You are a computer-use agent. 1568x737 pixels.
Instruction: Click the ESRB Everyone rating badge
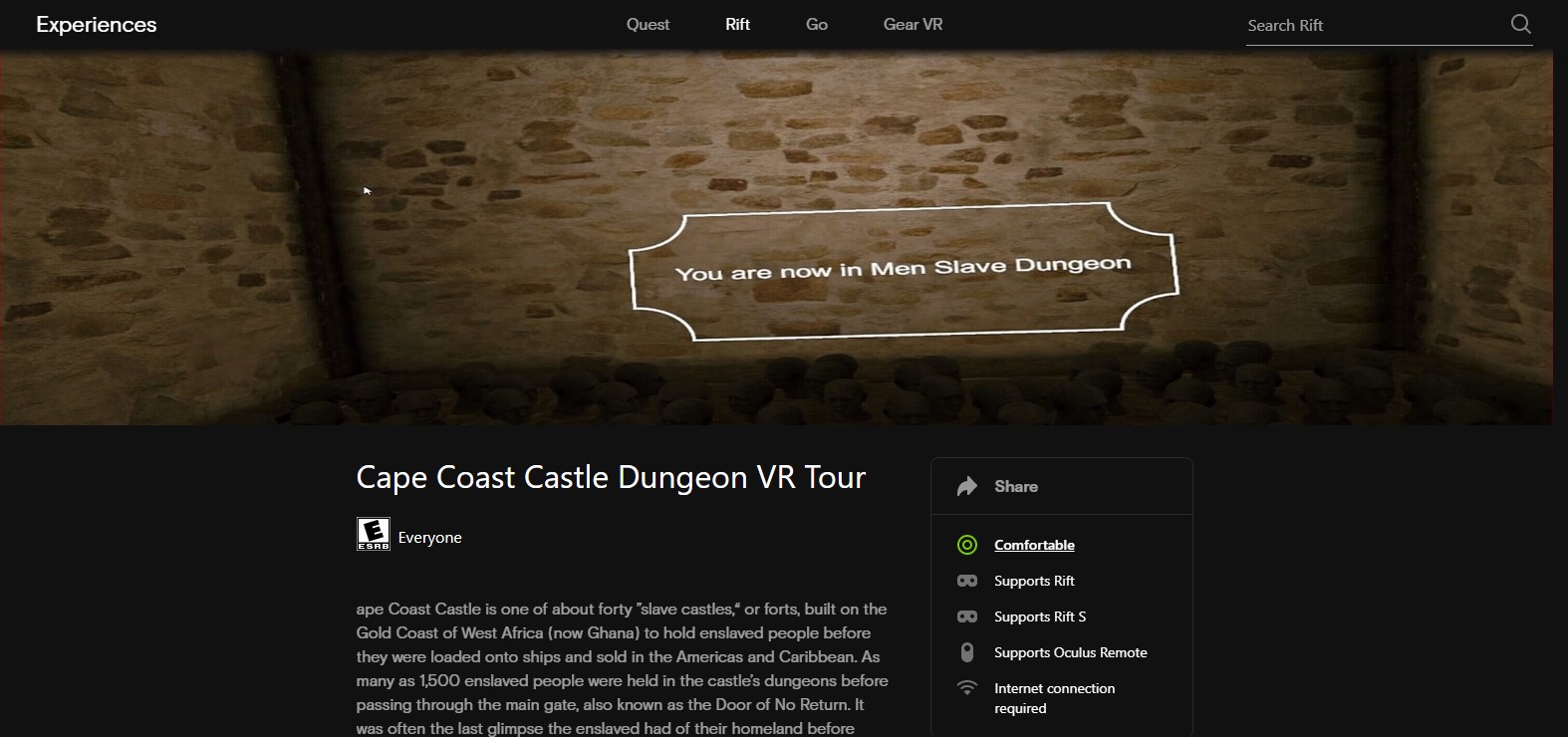pyautogui.click(x=374, y=534)
